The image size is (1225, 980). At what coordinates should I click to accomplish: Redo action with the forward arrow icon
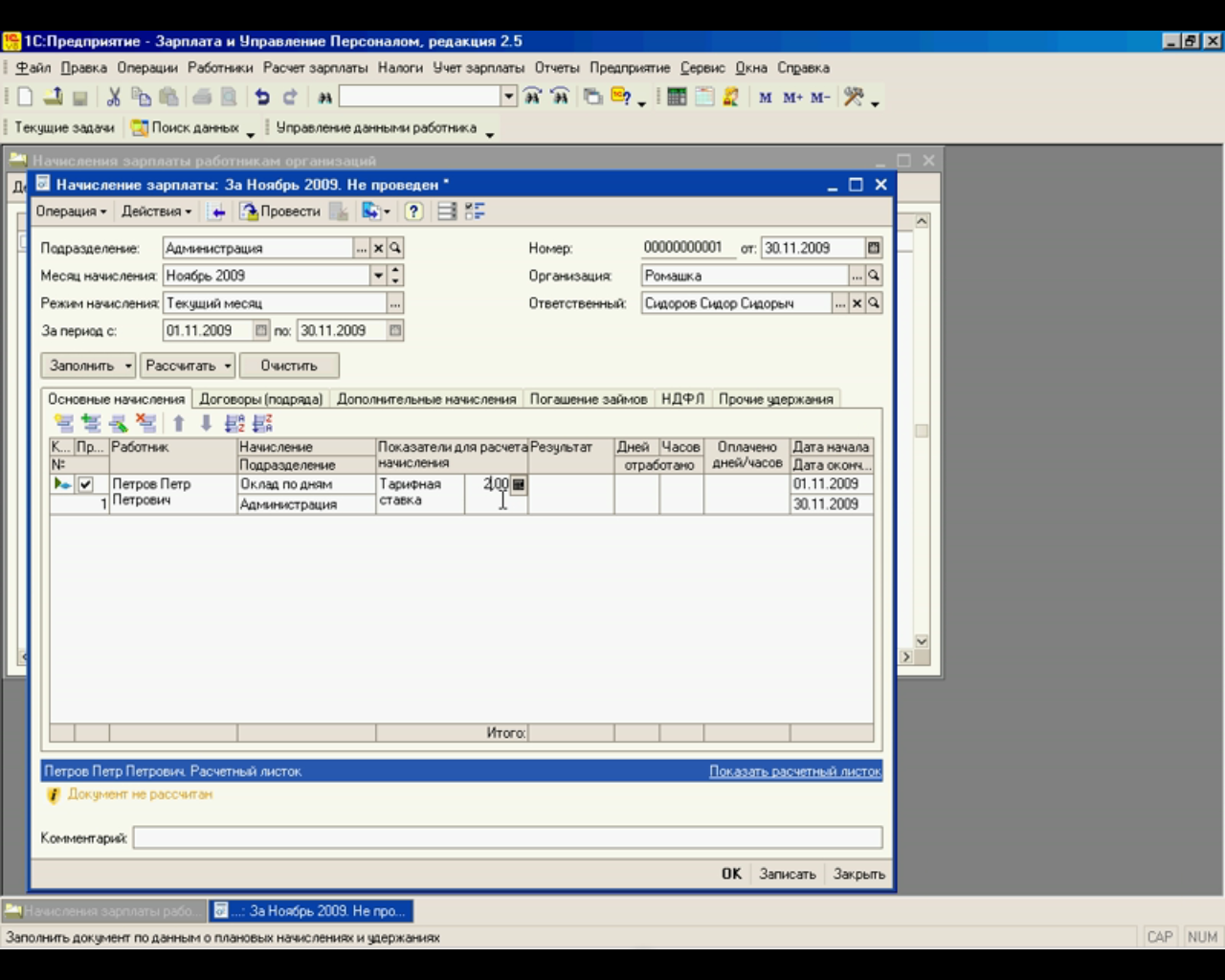pyautogui.click(x=290, y=97)
